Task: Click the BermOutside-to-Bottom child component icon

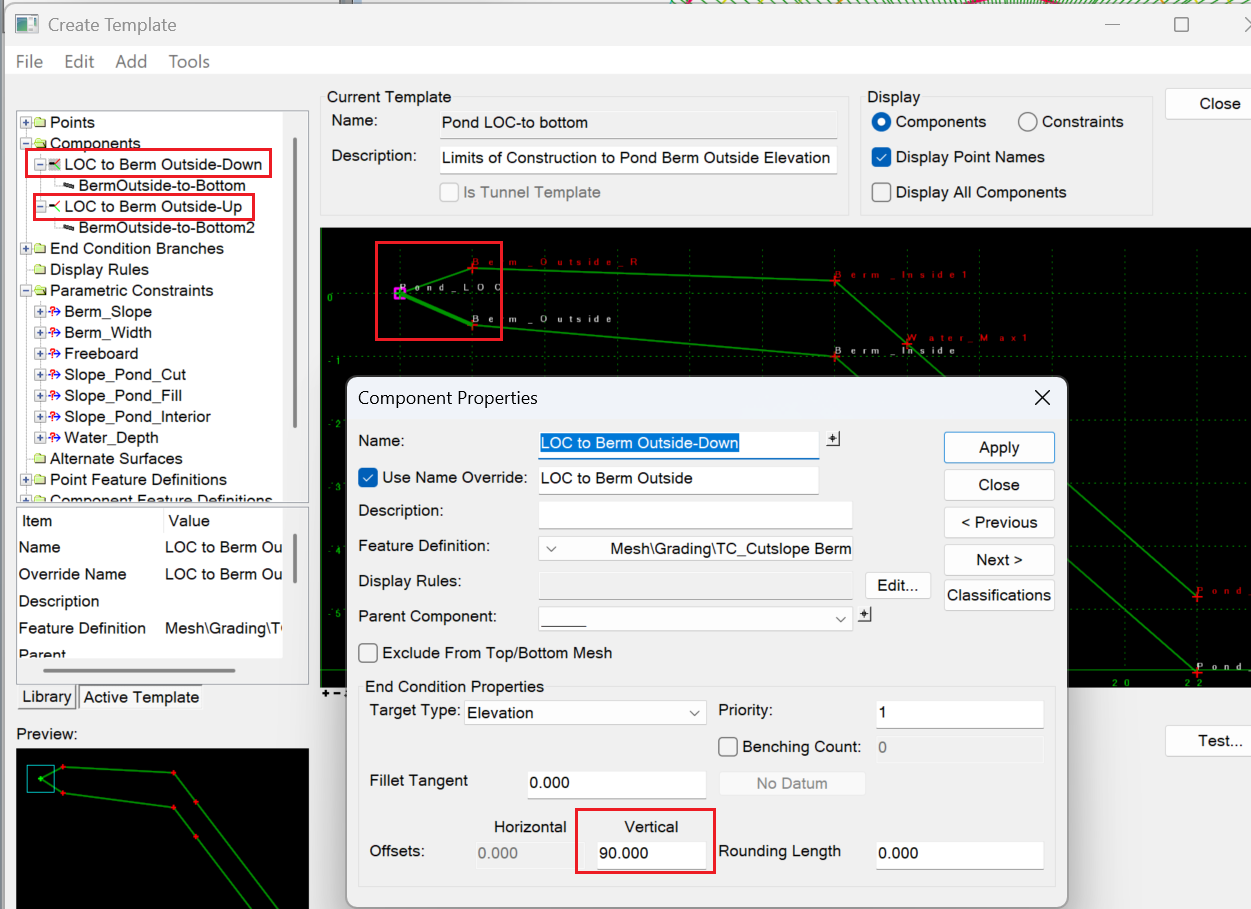Action: point(68,186)
